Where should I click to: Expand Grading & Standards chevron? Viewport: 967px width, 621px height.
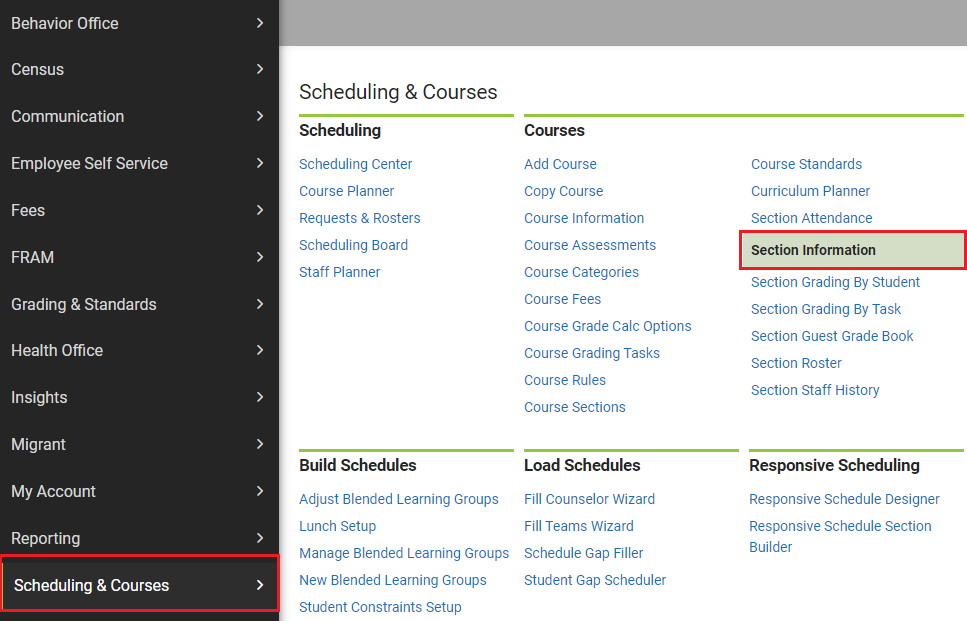coord(260,303)
